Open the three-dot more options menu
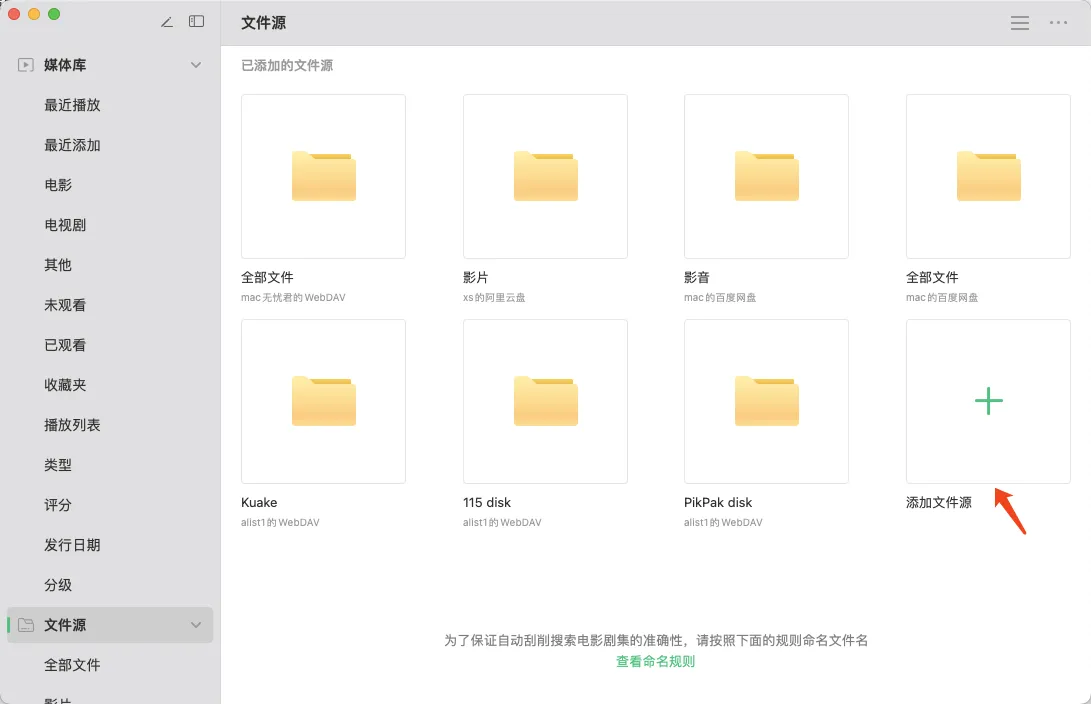 [1058, 23]
